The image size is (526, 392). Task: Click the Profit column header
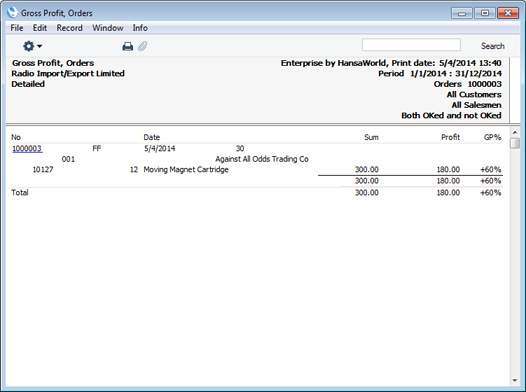point(450,137)
